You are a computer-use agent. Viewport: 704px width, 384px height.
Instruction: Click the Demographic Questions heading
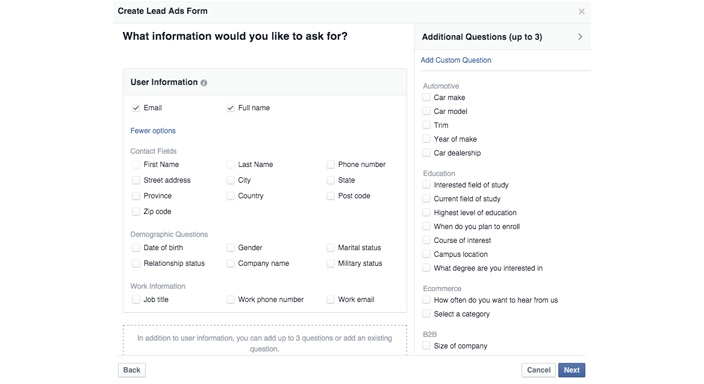169,234
